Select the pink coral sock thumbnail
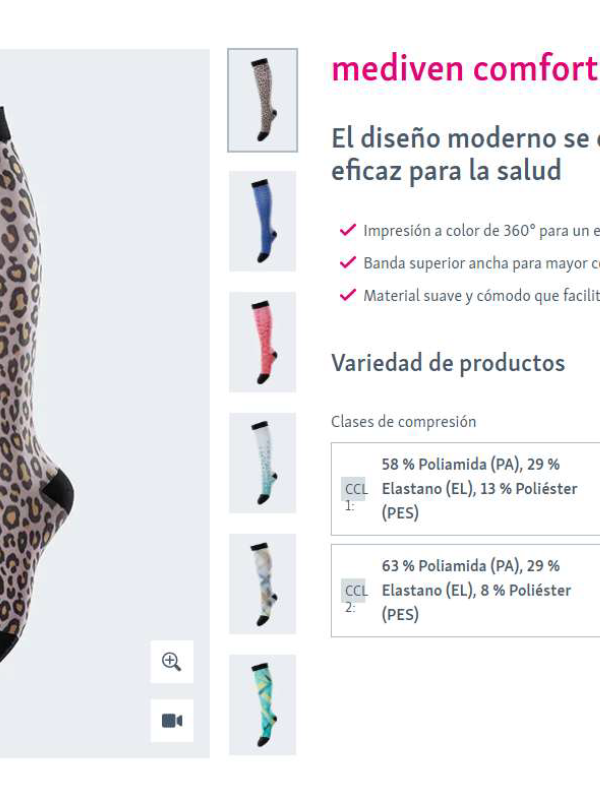The height and width of the screenshot is (797, 600). [x=262, y=342]
